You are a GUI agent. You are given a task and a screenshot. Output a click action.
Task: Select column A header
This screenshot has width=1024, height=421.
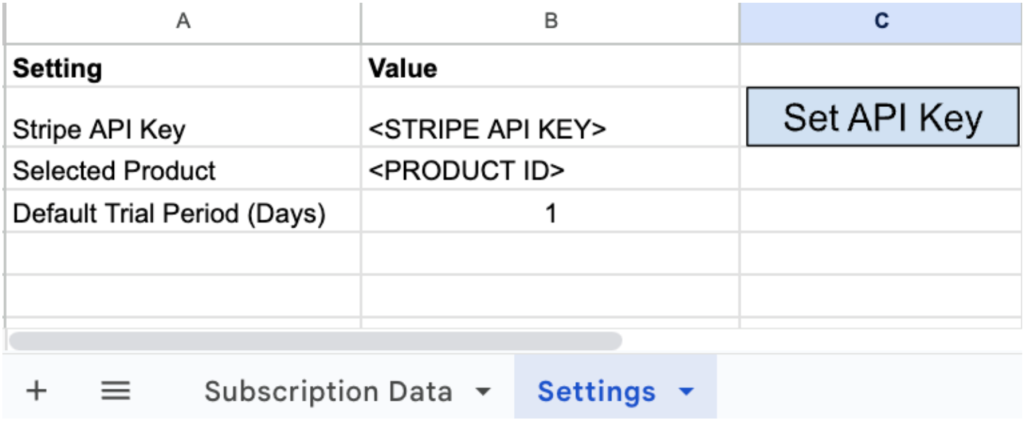[x=184, y=22]
